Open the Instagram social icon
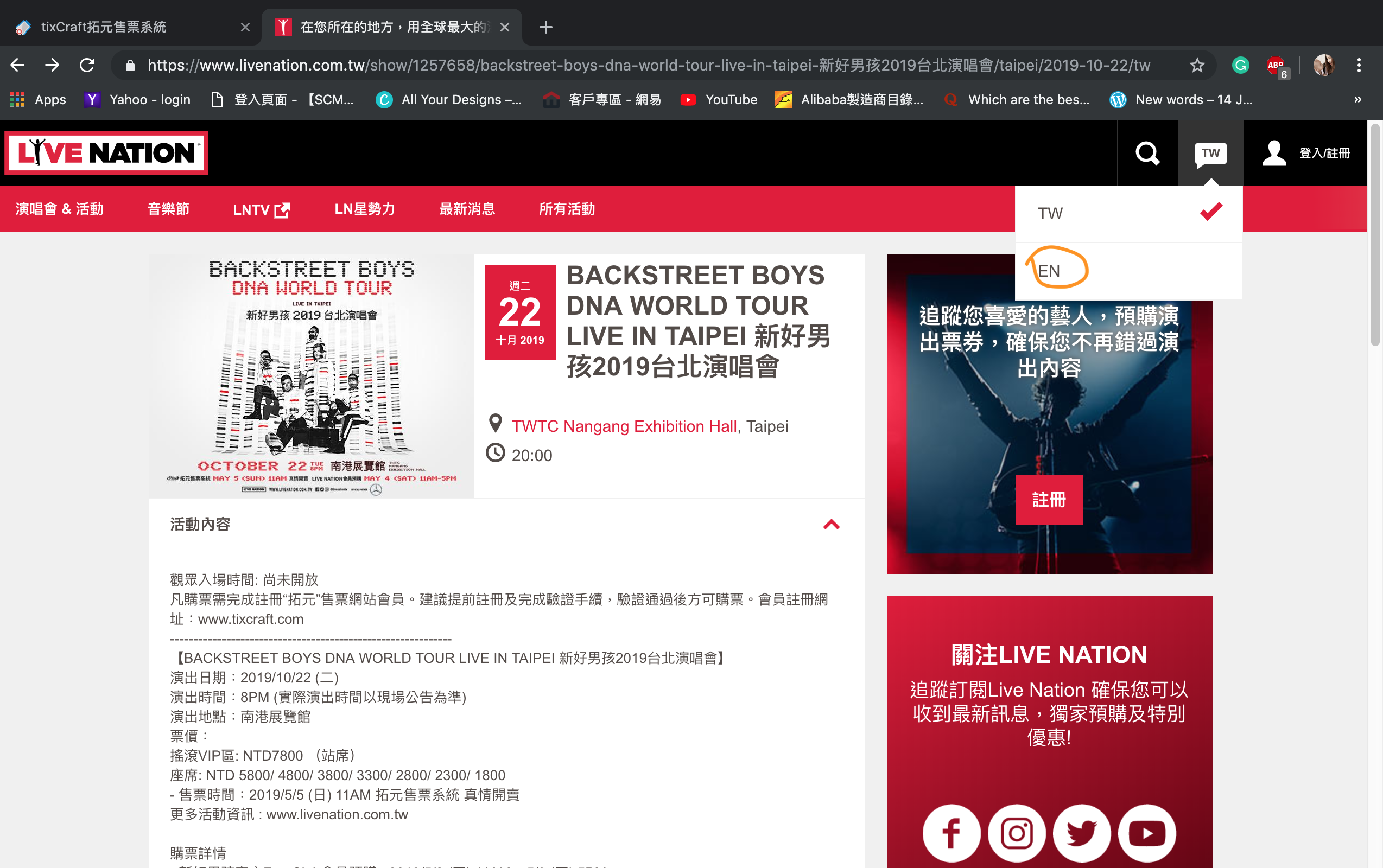 (x=1017, y=832)
